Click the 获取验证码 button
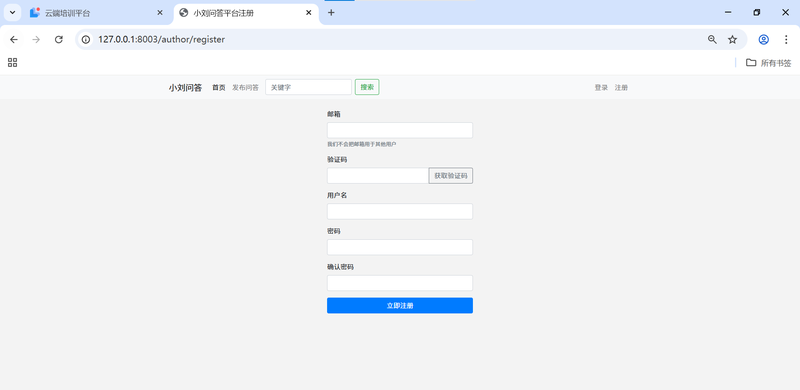The height and width of the screenshot is (390, 800). (x=451, y=176)
